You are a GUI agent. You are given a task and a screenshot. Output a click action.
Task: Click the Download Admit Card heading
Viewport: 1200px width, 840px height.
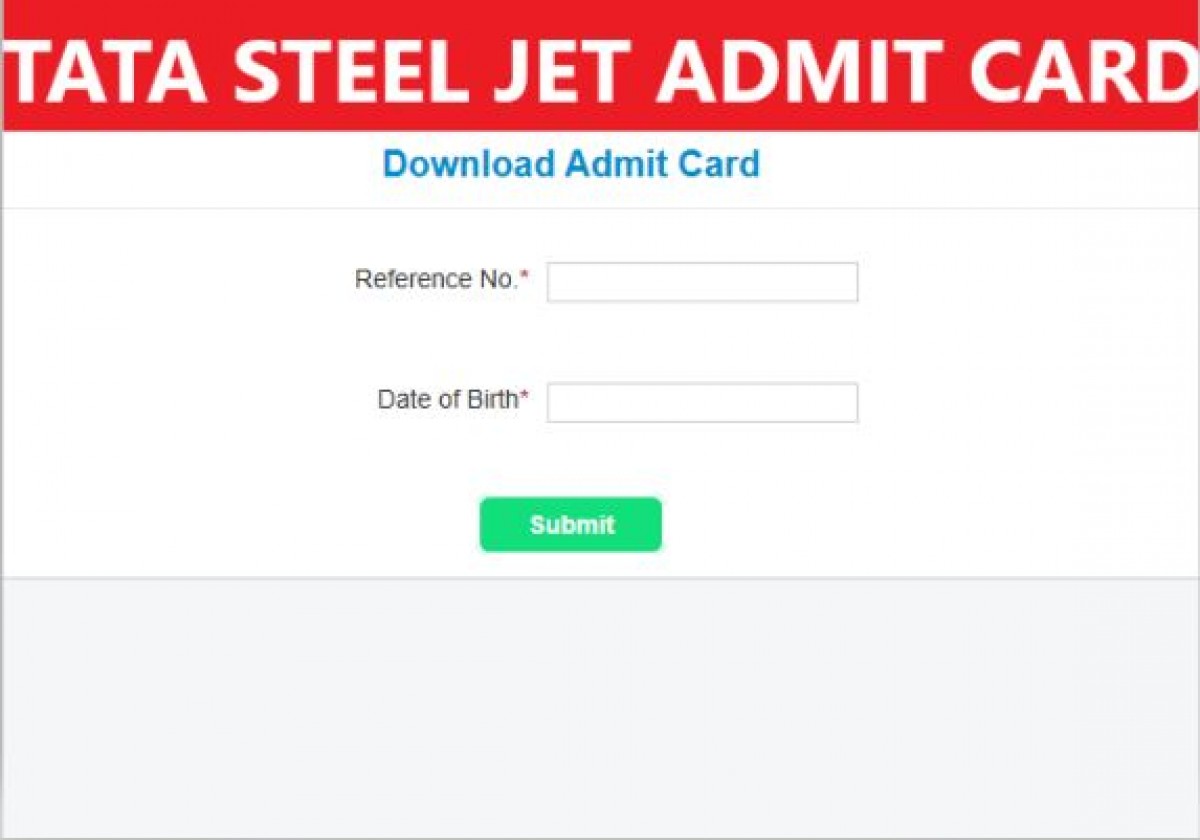click(x=571, y=164)
